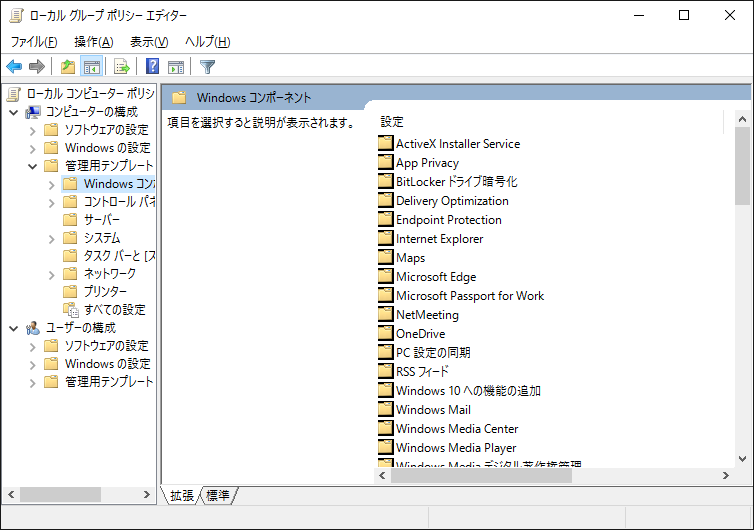The width and height of the screenshot is (754, 530).
Task: Toggle the show/hide console tree icon
Action: pyautogui.click(x=92, y=66)
